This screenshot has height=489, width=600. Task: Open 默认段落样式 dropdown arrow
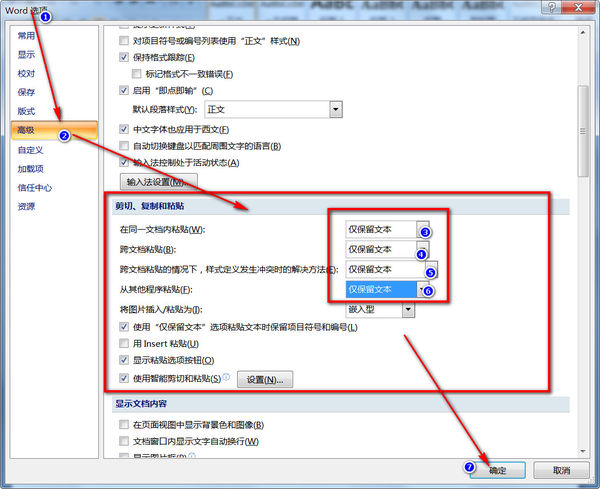pos(336,109)
